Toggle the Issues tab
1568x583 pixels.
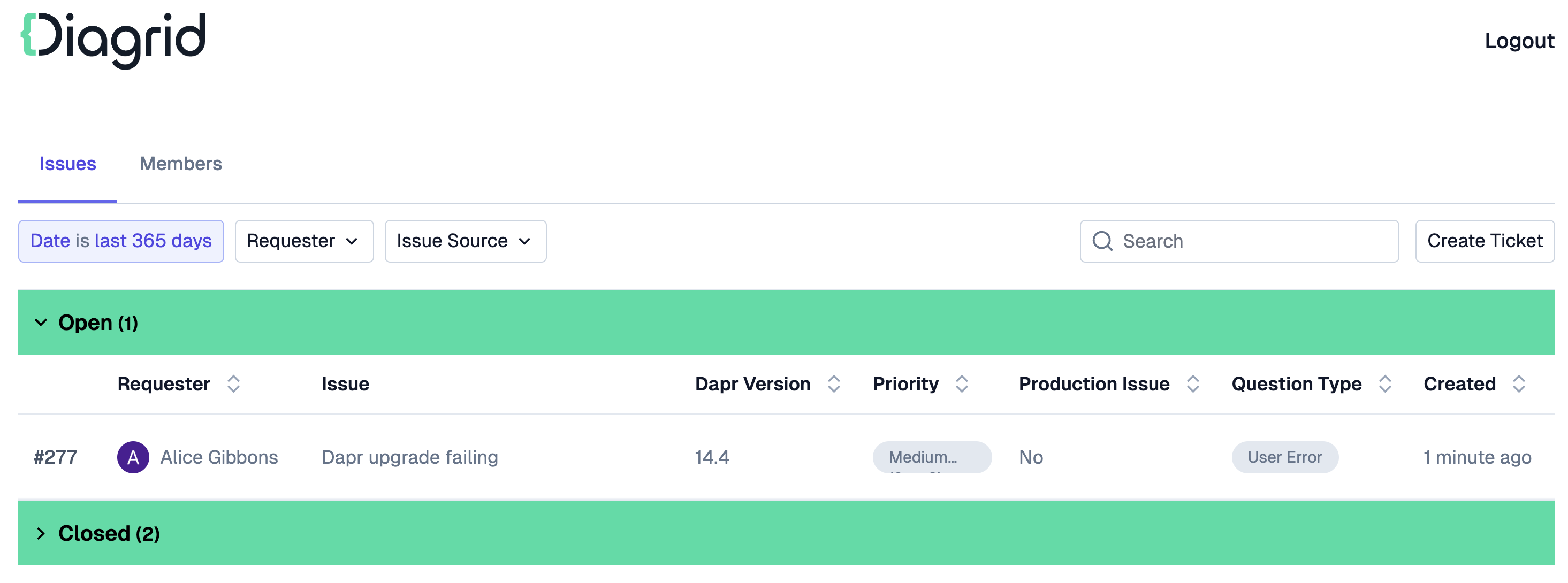coord(67,163)
